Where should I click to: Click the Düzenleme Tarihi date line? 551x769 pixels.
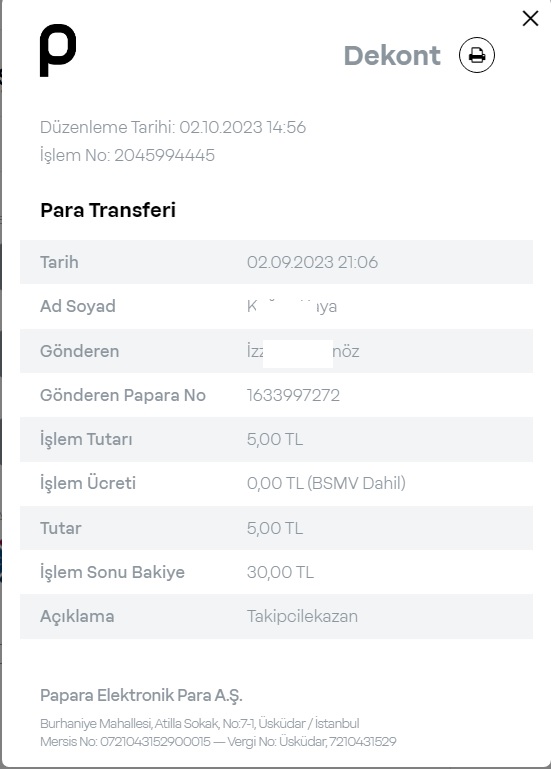point(173,127)
